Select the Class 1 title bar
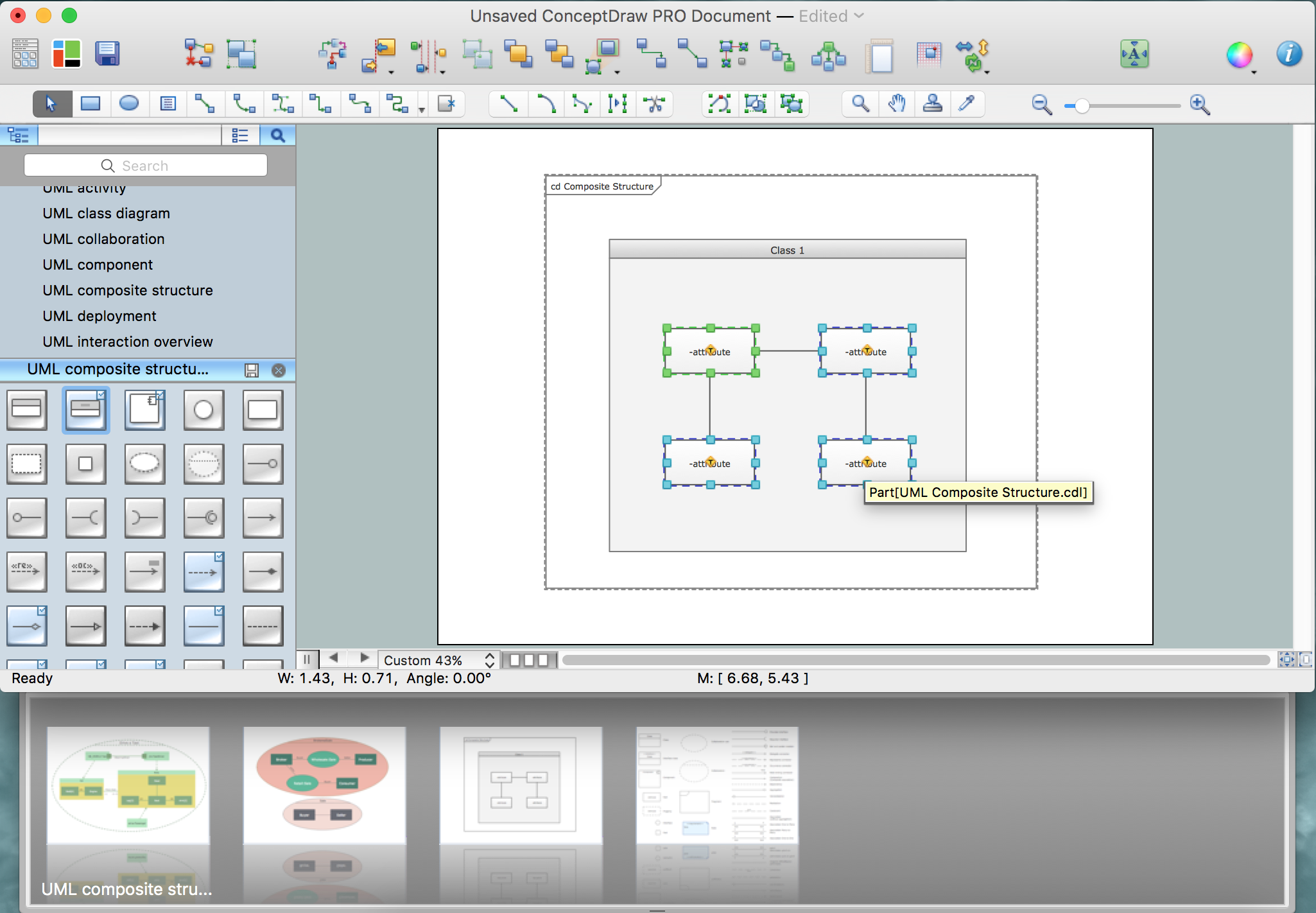Screen dimensions: 1316x913 (787, 250)
